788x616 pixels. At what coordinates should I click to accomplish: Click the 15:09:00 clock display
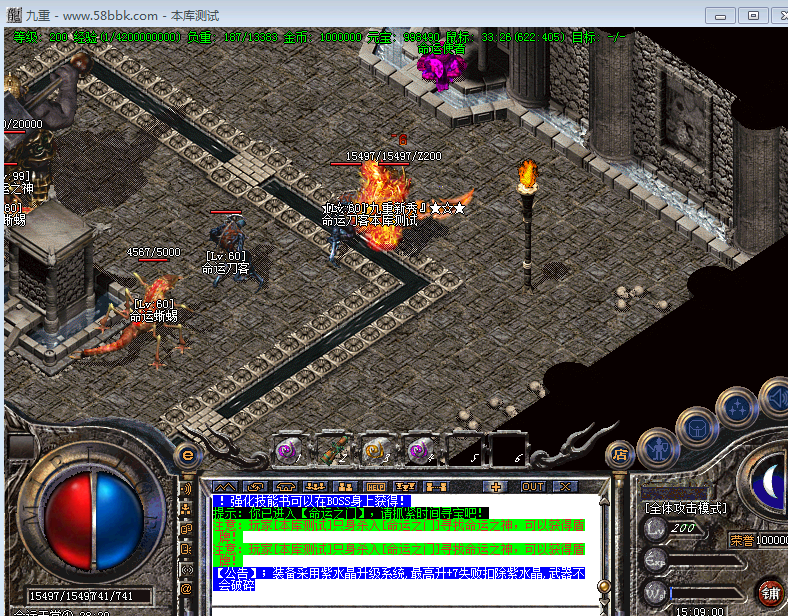pyautogui.click(x=700, y=611)
